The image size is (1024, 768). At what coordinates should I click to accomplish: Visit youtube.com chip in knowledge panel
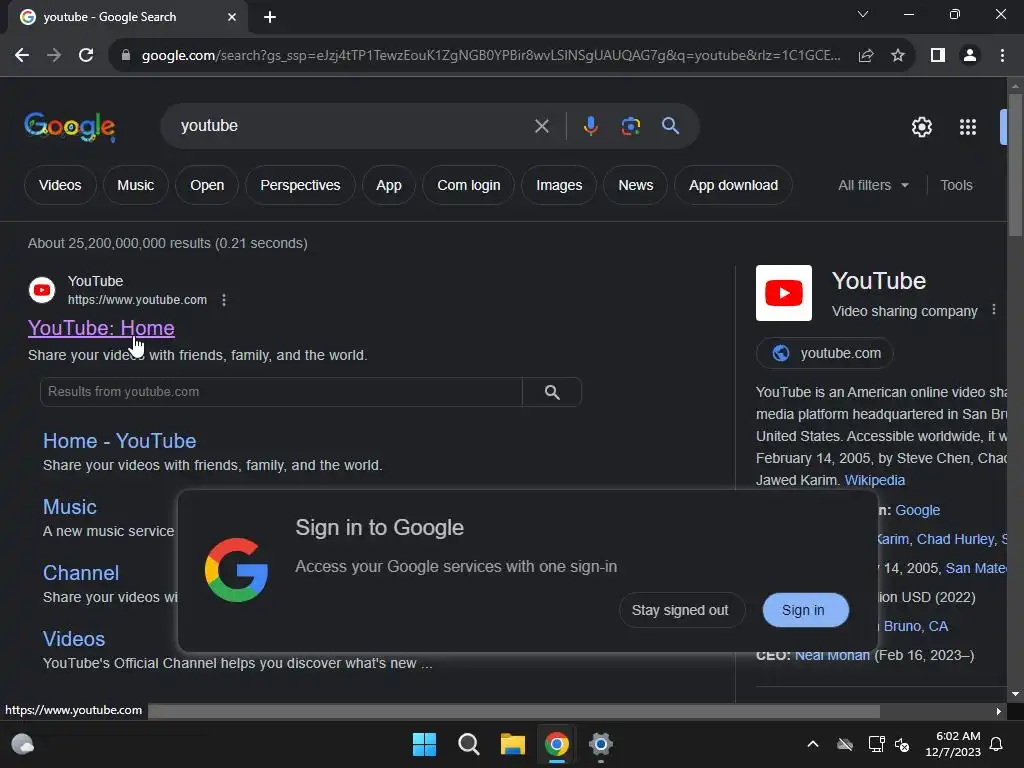coord(825,353)
